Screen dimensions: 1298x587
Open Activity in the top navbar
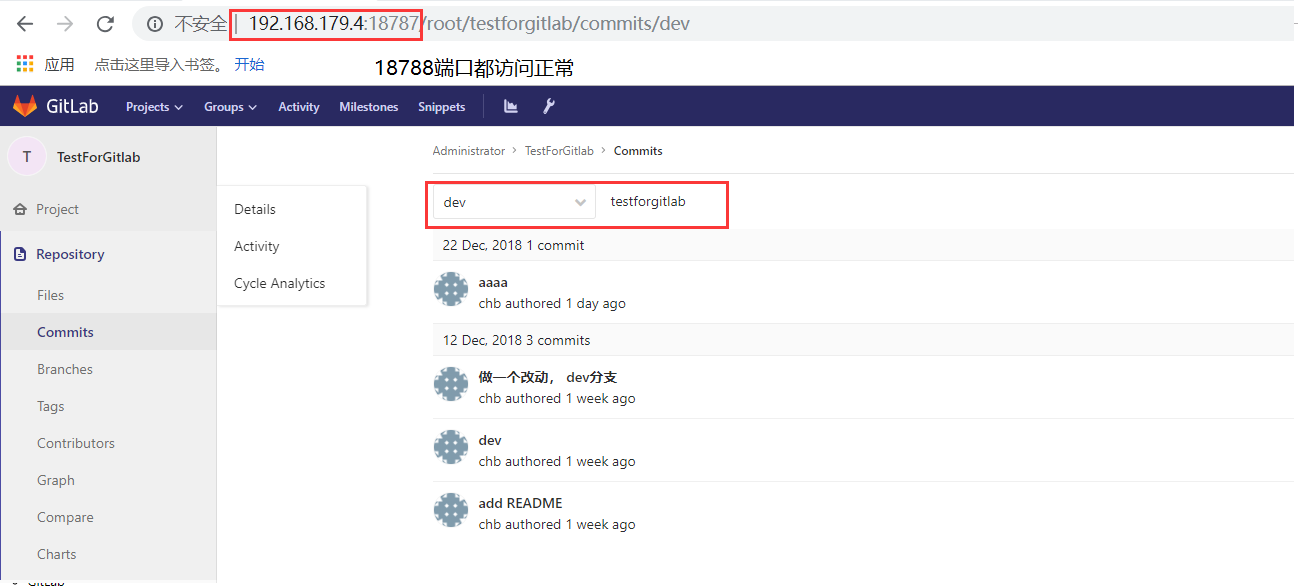(299, 107)
